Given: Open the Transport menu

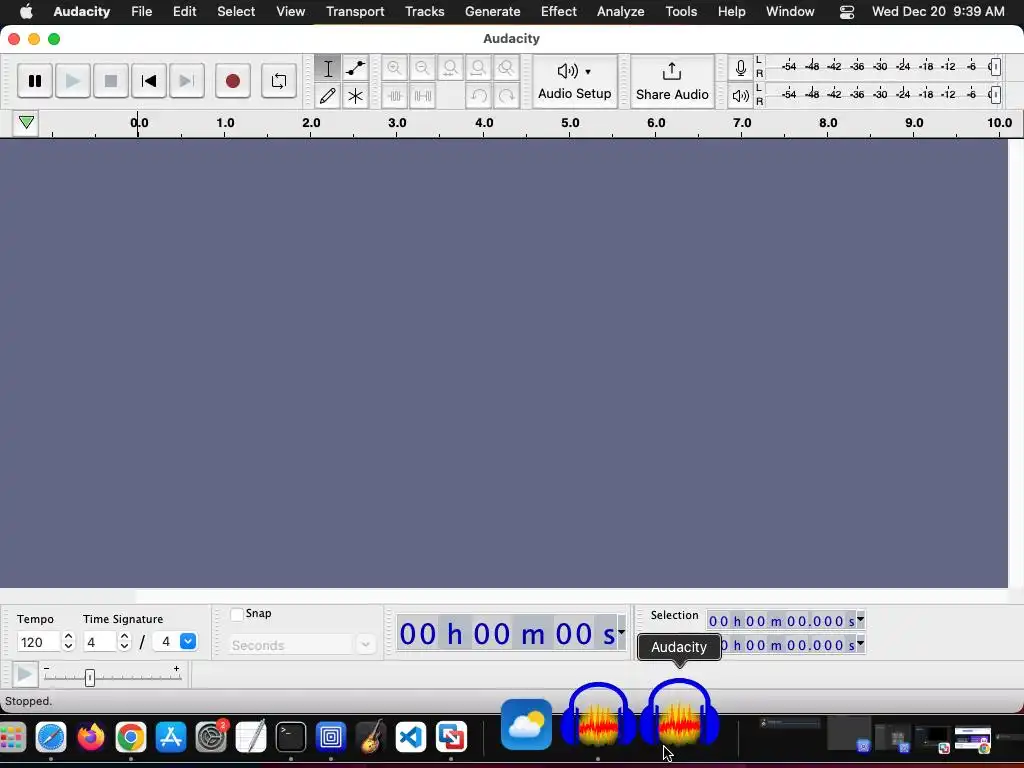Looking at the screenshot, I should [355, 12].
